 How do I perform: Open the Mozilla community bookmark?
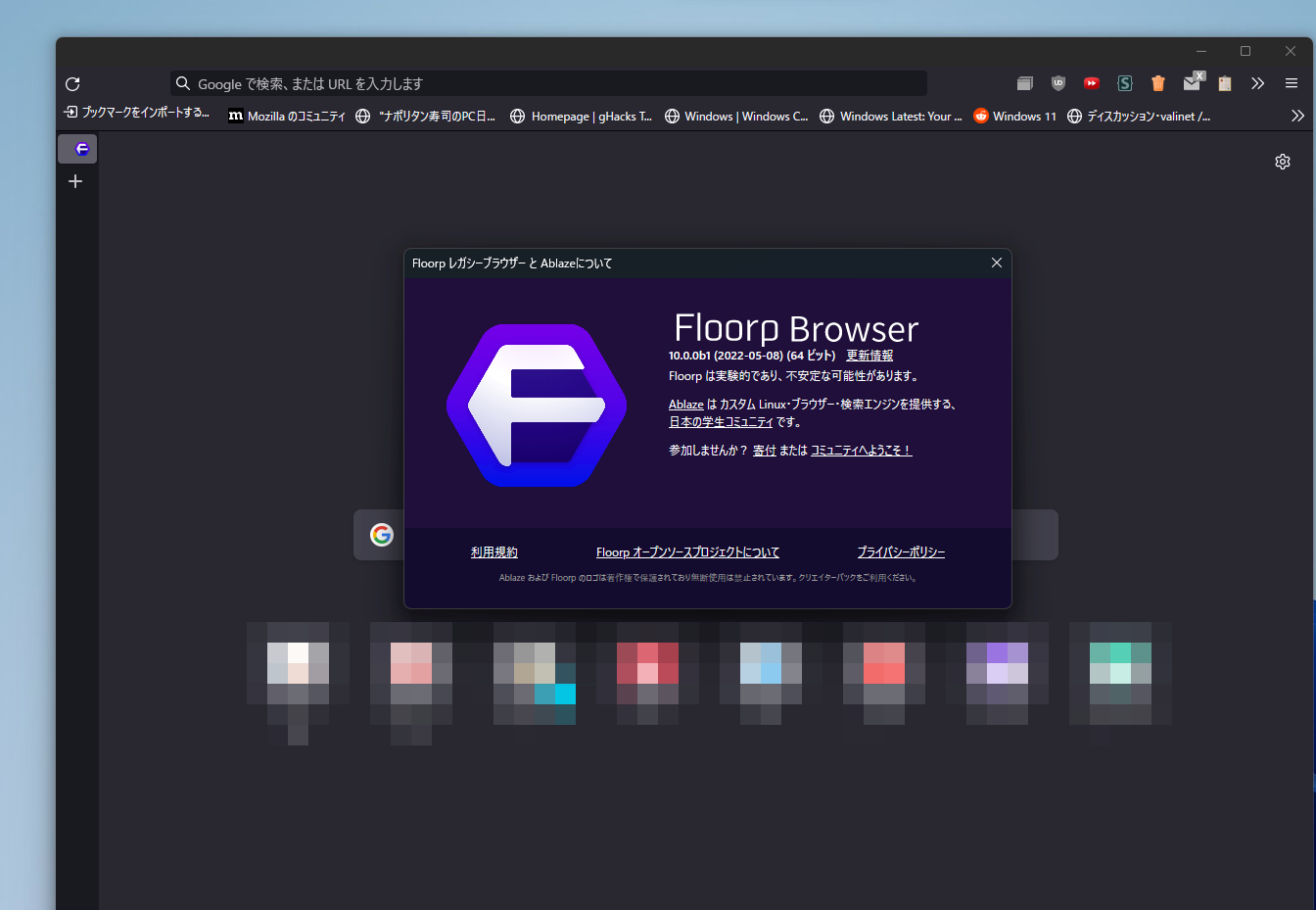point(287,116)
